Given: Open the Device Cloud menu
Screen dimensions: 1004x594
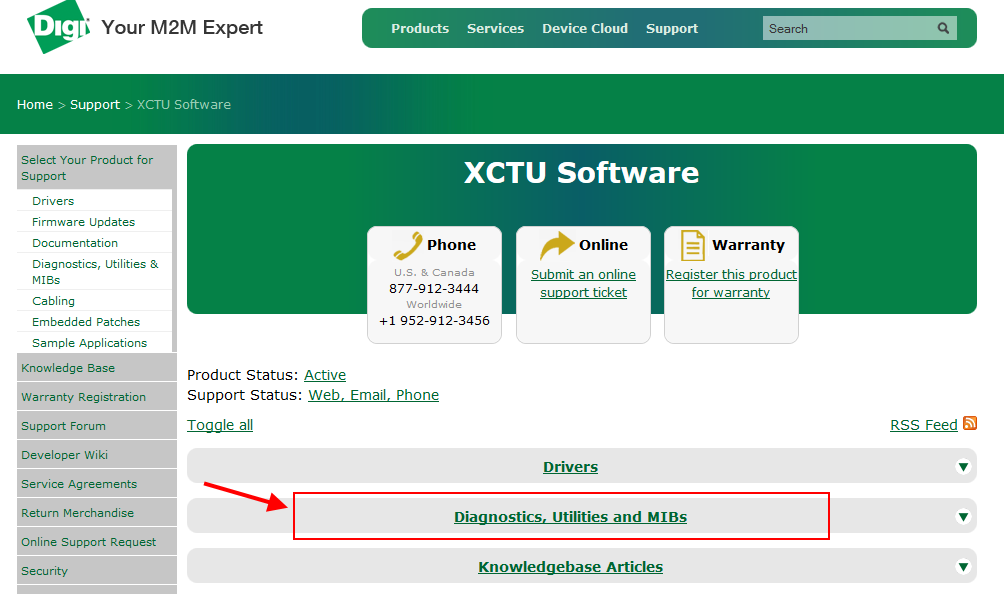Looking at the screenshot, I should pyautogui.click(x=585, y=28).
